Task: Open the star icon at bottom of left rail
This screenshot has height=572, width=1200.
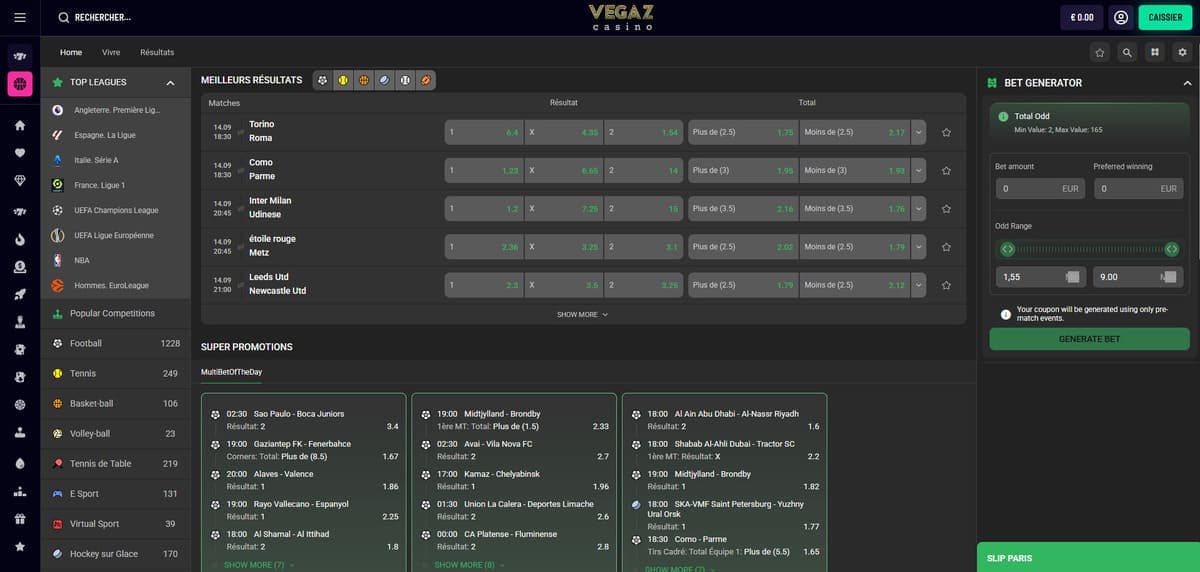Action: click(20, 547)
